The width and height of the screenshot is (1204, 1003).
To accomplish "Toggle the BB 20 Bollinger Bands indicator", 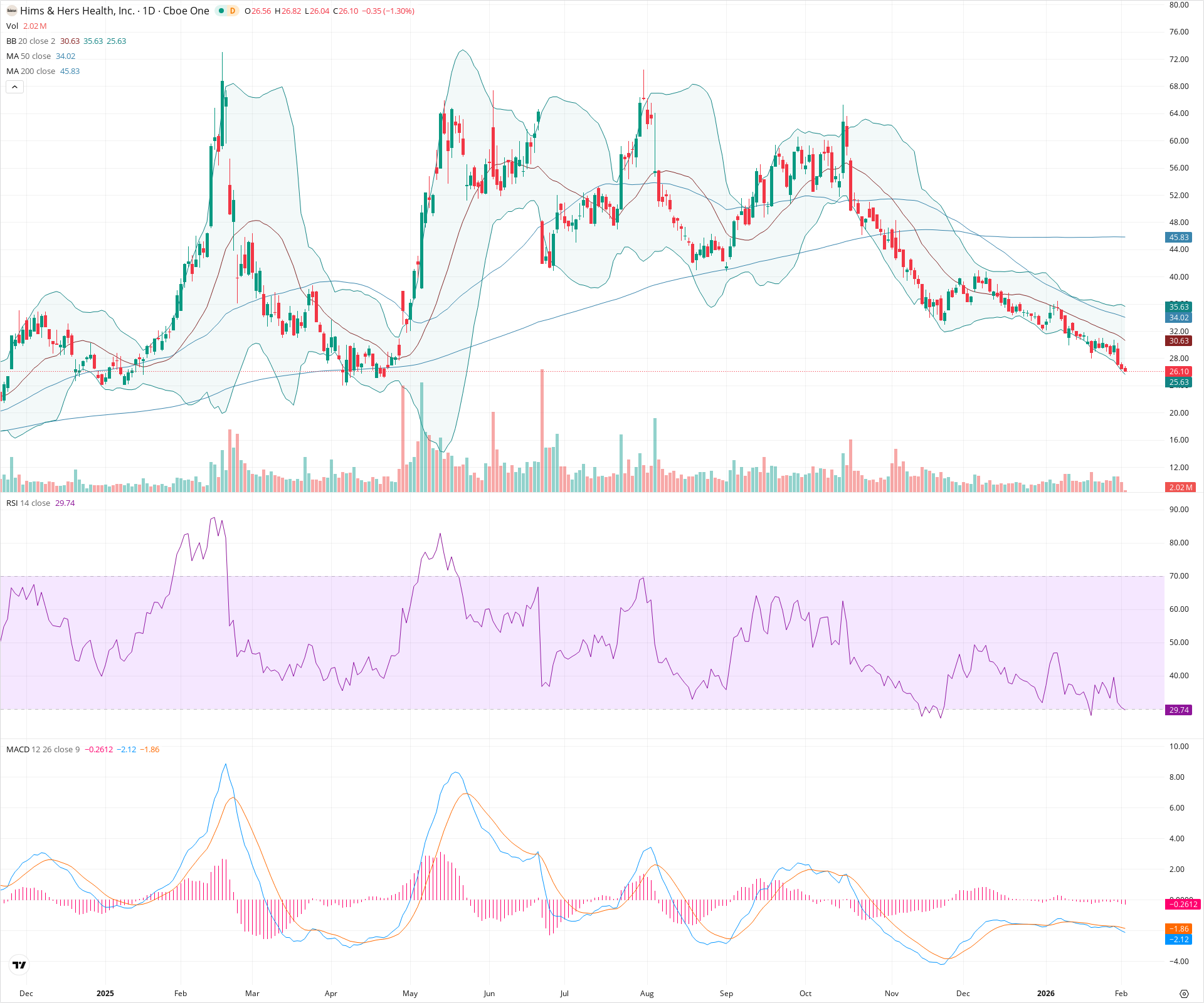I will pyautogui.click(x=14, y=41).
